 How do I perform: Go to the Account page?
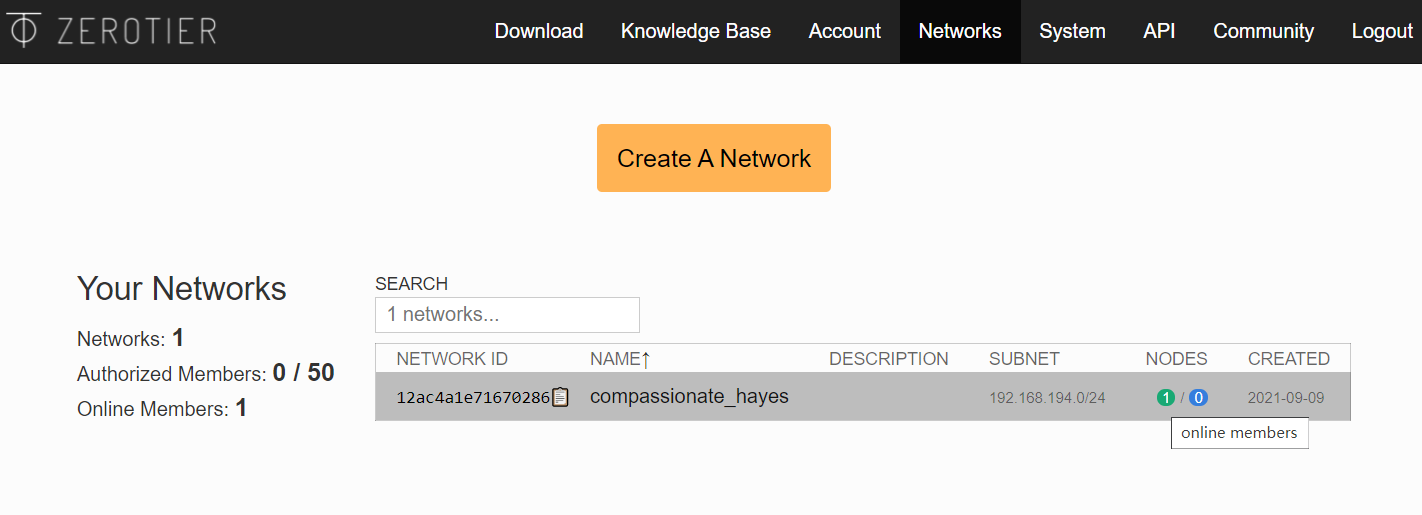pos(844,31)
